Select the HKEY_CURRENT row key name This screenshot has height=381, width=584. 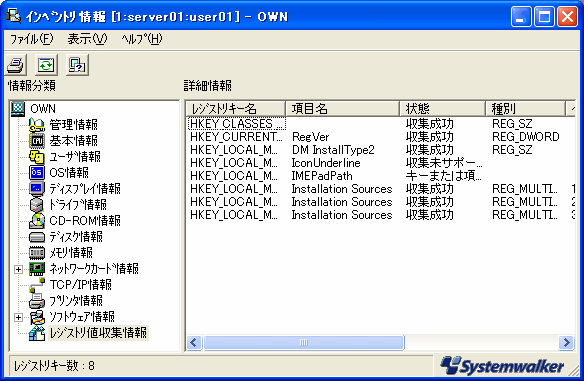236,137
